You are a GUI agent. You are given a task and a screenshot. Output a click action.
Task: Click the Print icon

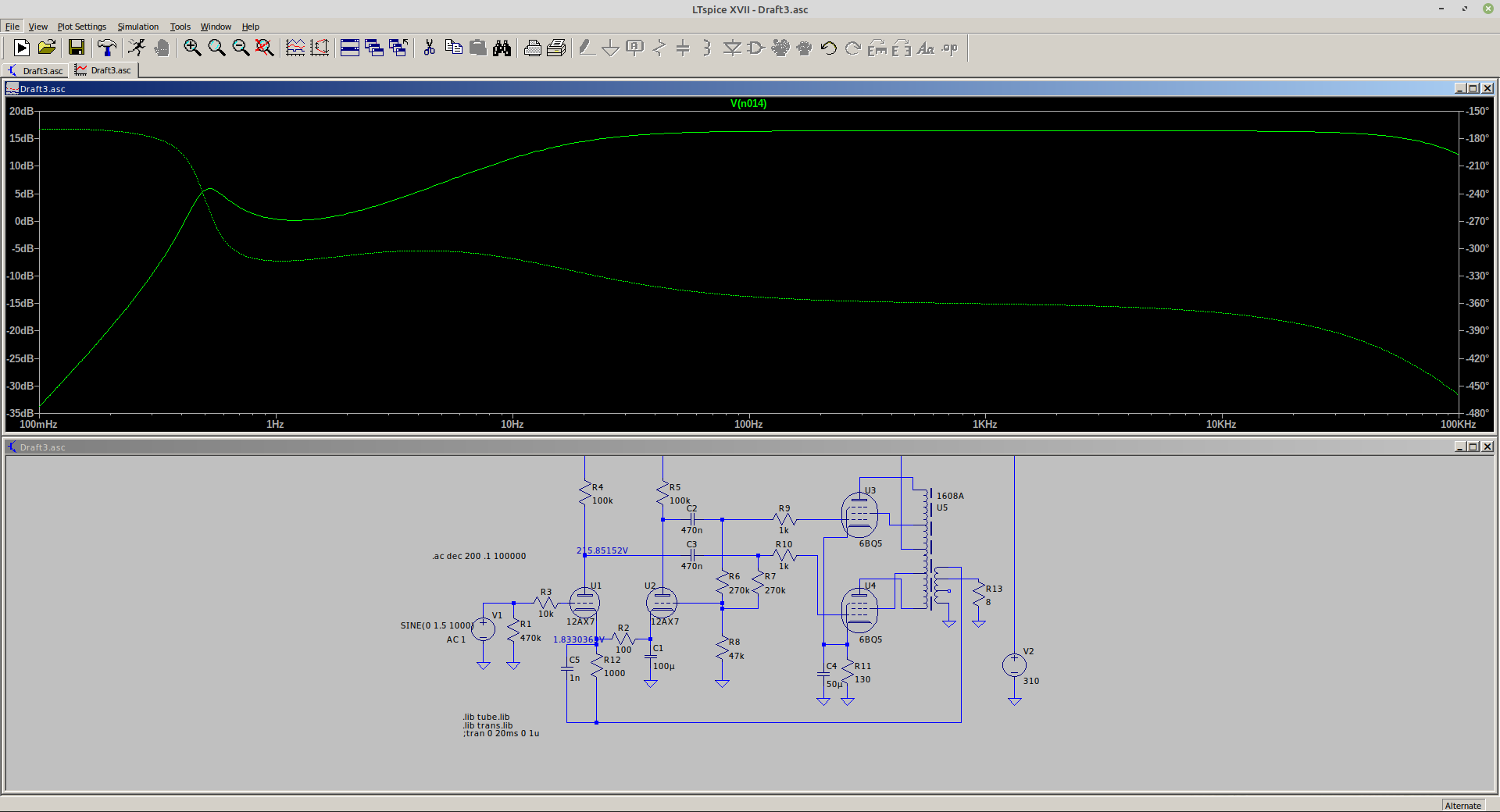click(556, 48)
